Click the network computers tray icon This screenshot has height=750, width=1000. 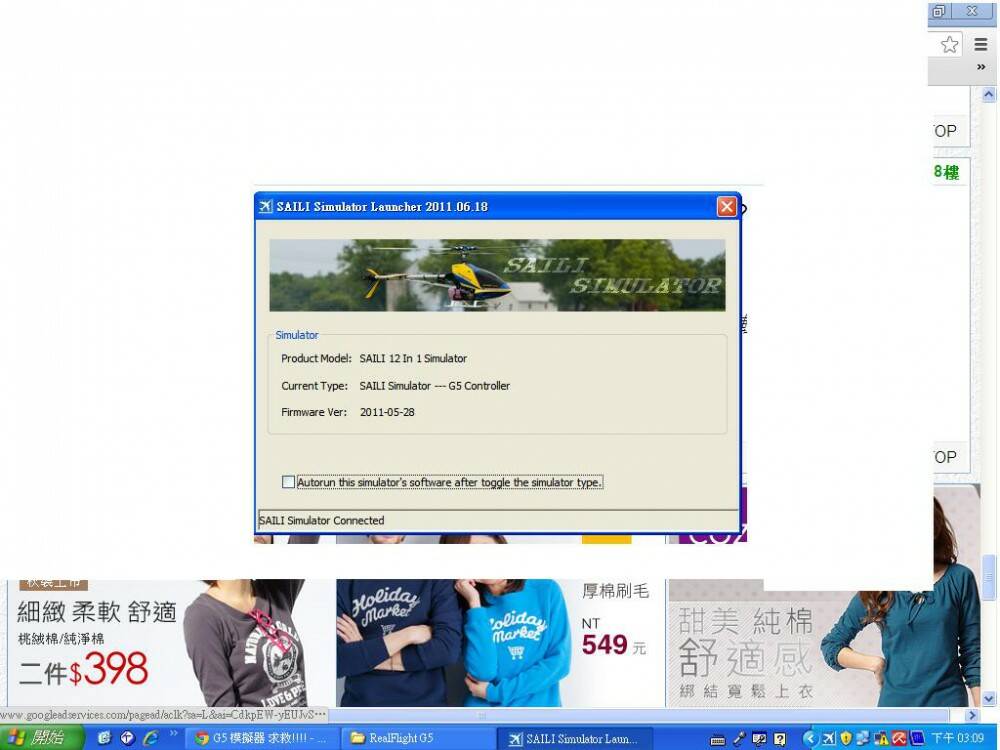click(863, 739)
